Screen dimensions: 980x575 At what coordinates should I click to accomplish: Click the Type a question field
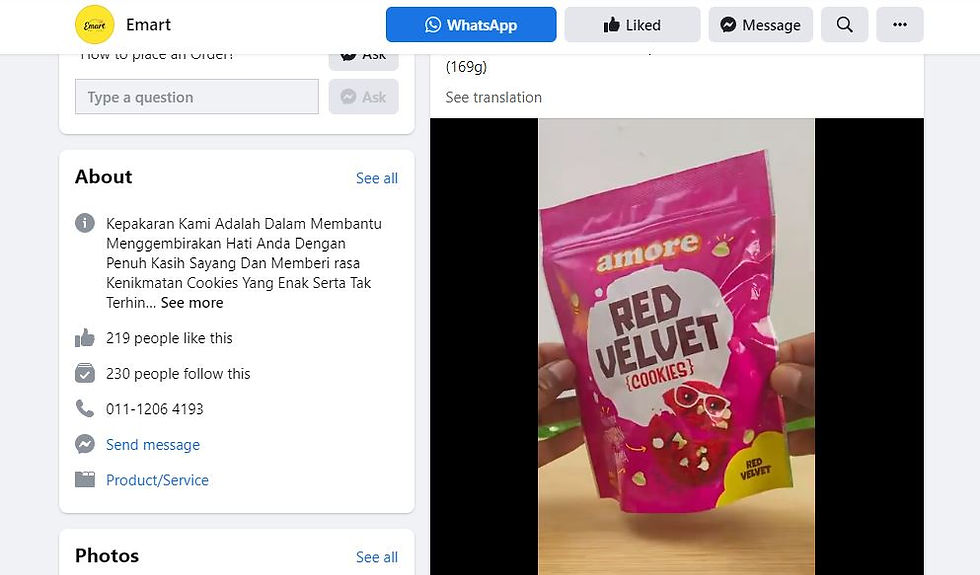[x=197, y=97]
